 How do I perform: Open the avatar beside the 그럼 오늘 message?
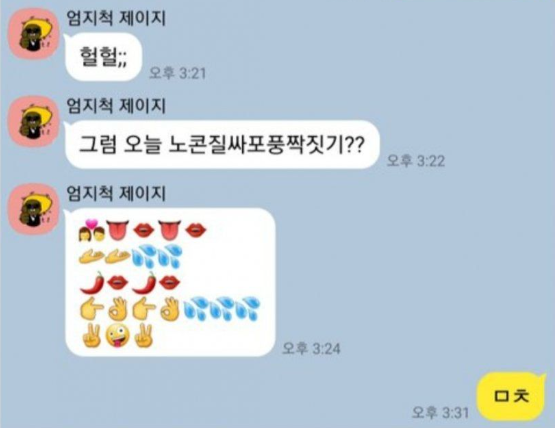coord(34,121)
